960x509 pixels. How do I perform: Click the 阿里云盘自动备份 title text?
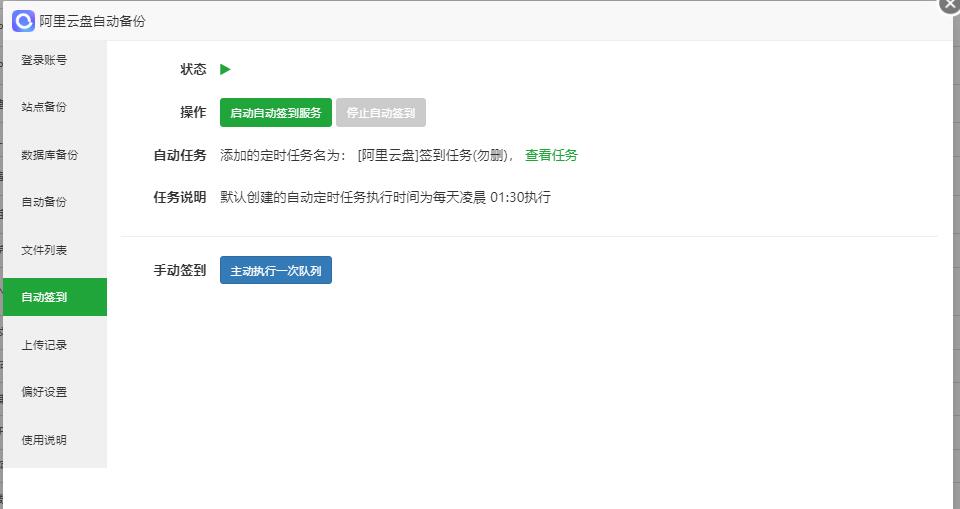(92, 21)
